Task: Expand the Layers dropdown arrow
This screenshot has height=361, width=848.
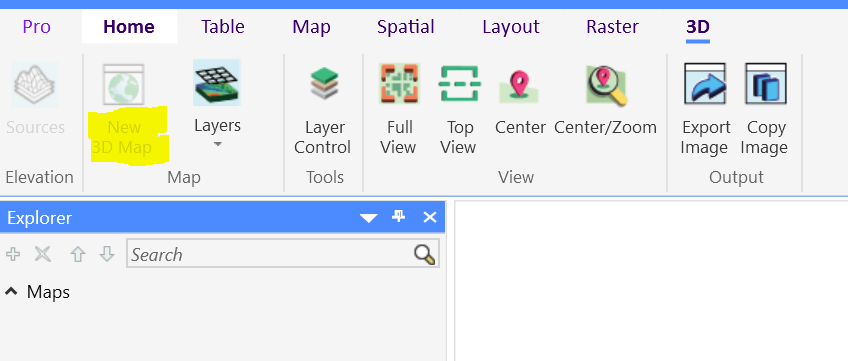Action: tap(217, 145)
